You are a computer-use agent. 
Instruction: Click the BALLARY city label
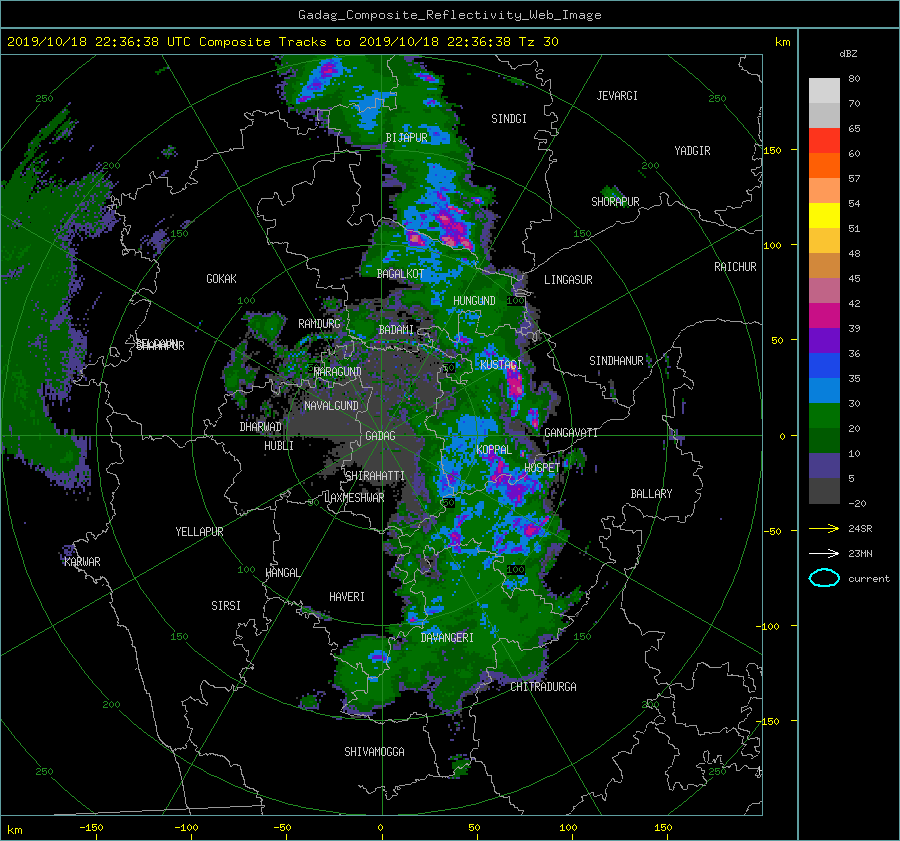(x=651, y=494)
